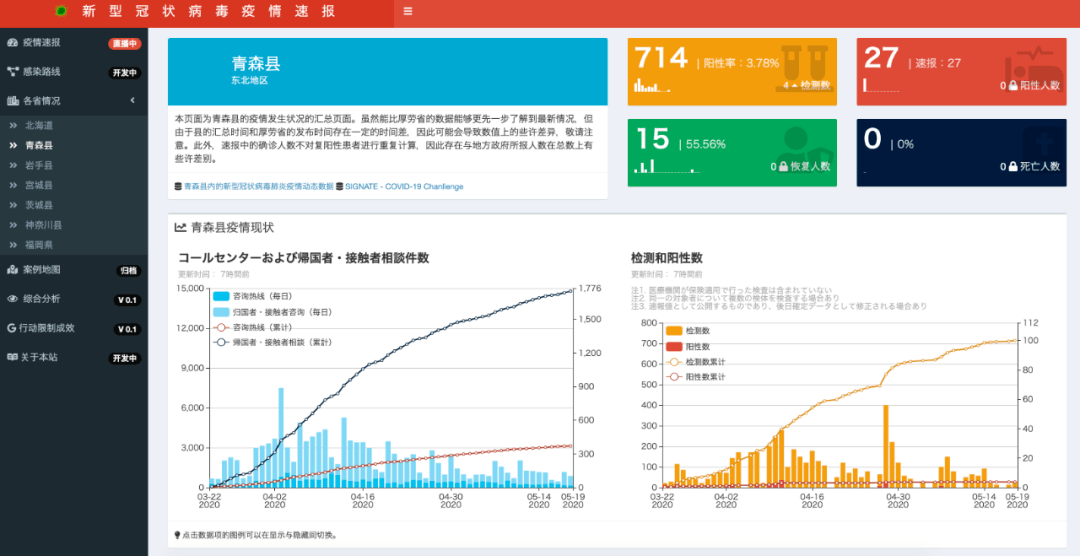Click the hamburger menu icon in header
The image size is (1080, 556).
point(407,11)
